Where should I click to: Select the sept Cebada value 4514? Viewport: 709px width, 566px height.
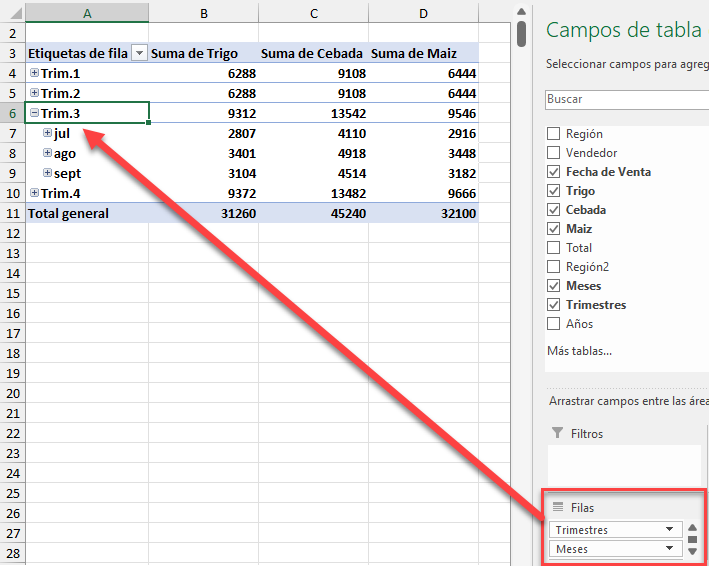click(314, 173)
